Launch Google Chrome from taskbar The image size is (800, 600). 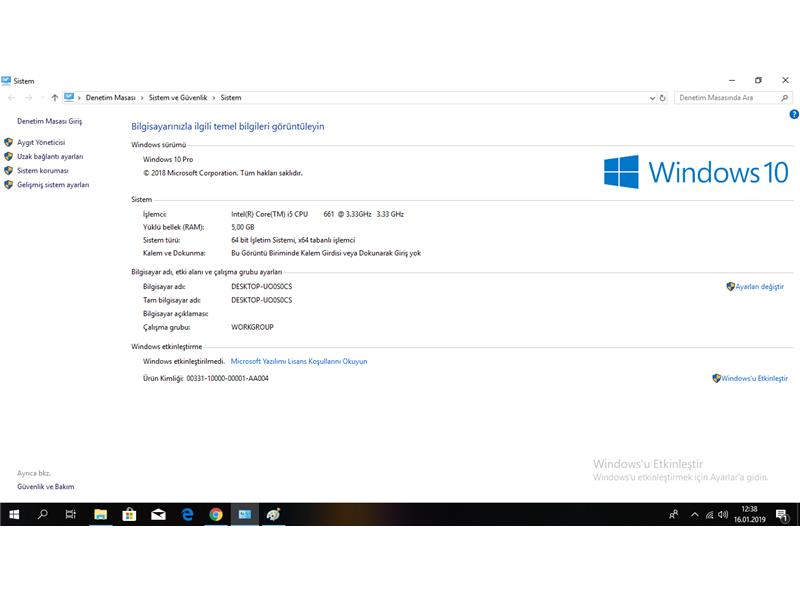click(x=216, y=514)
